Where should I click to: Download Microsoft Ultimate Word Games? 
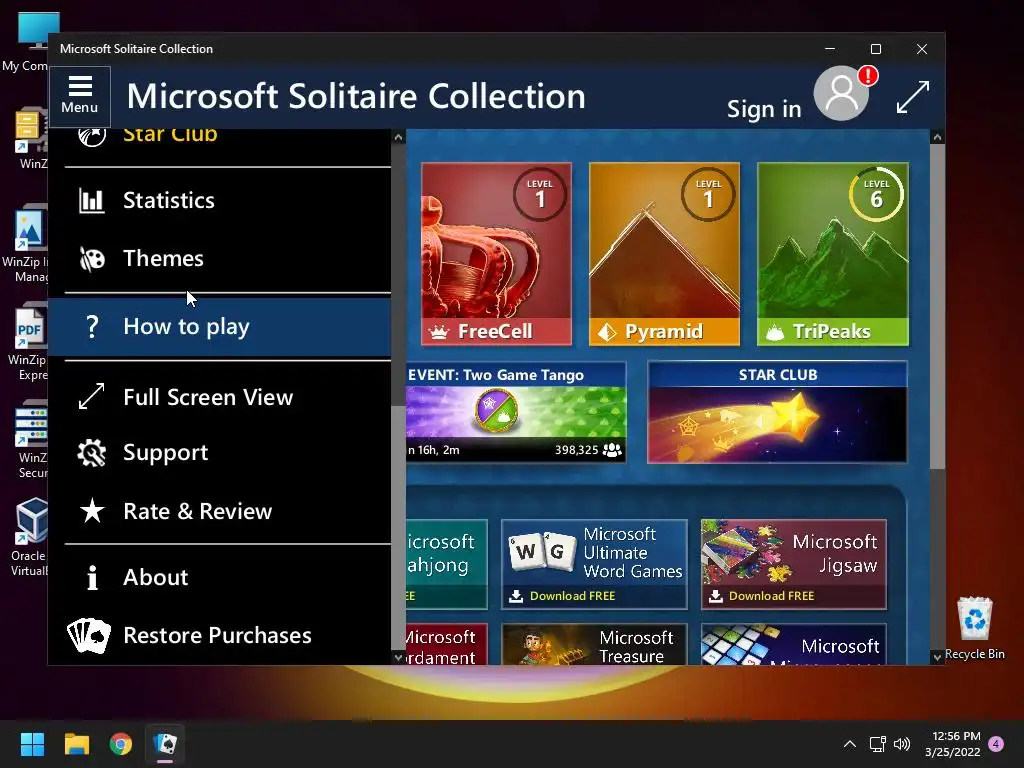point(594,564)
